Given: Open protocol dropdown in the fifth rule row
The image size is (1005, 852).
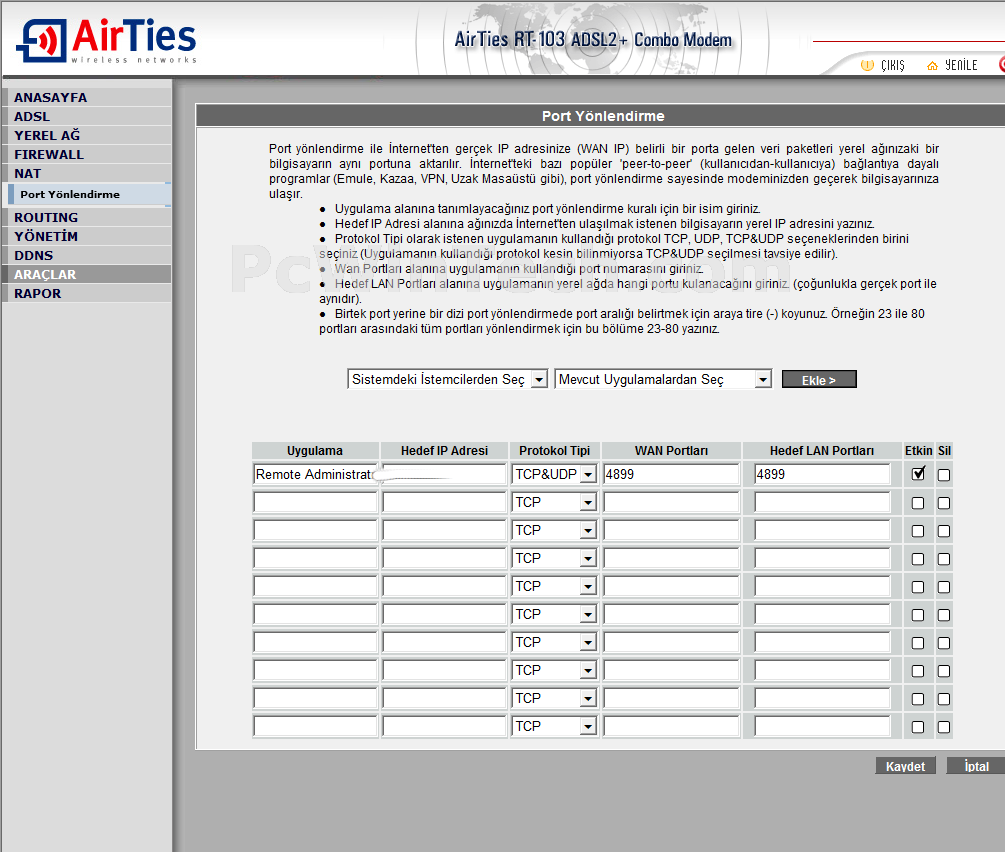Looking at the screenshot, I should [554, 587].
